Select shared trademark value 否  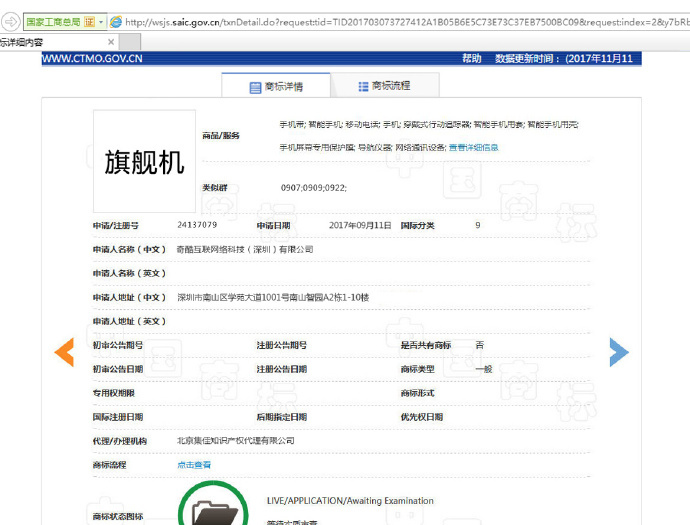[x=480, y=345]
